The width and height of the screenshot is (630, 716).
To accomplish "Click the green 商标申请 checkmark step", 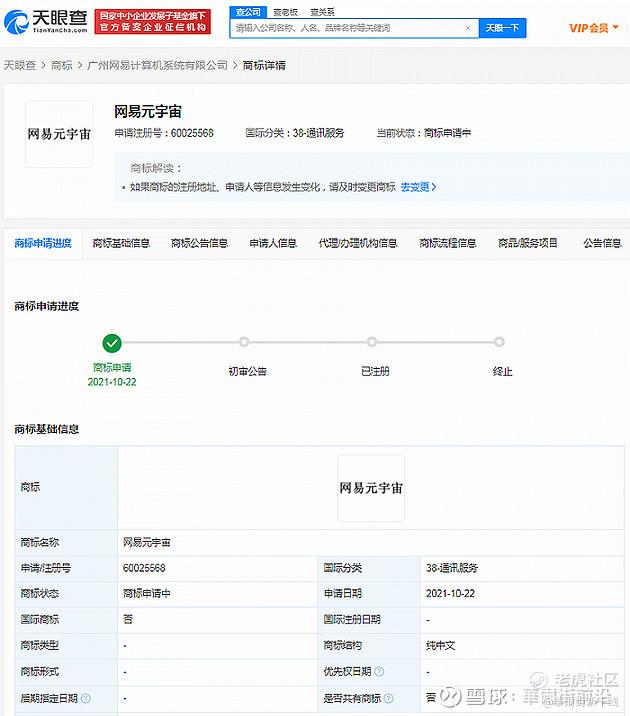I will [x=112, y=343].
